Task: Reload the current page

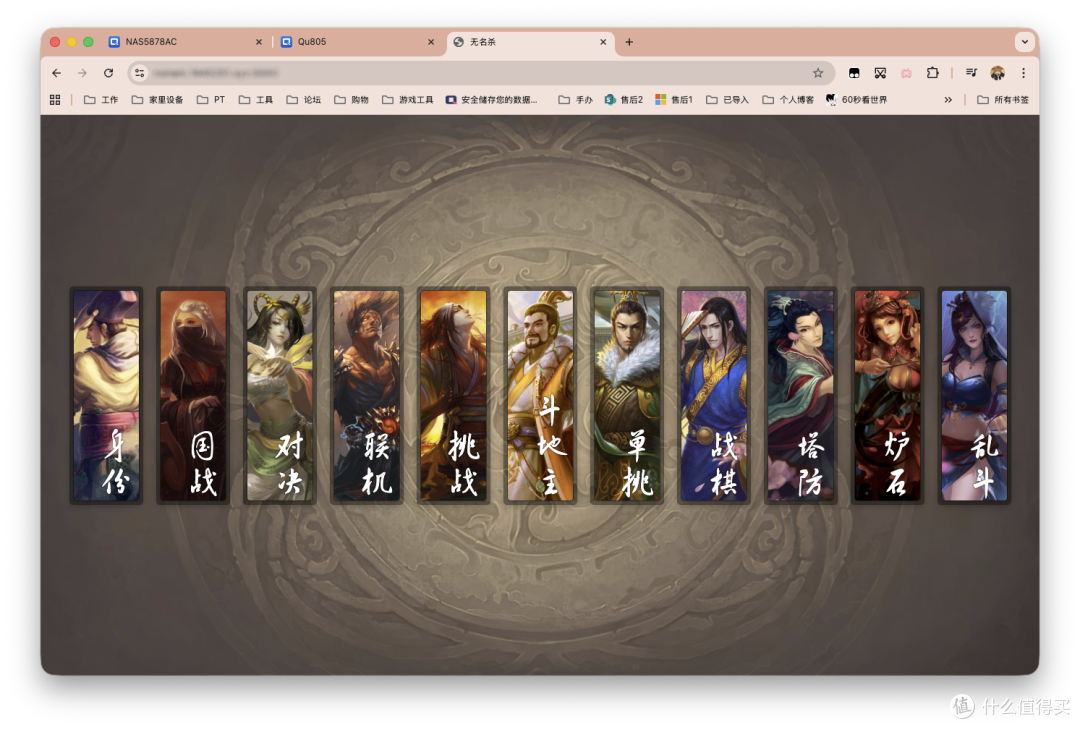Action: (x=108, y=73)
